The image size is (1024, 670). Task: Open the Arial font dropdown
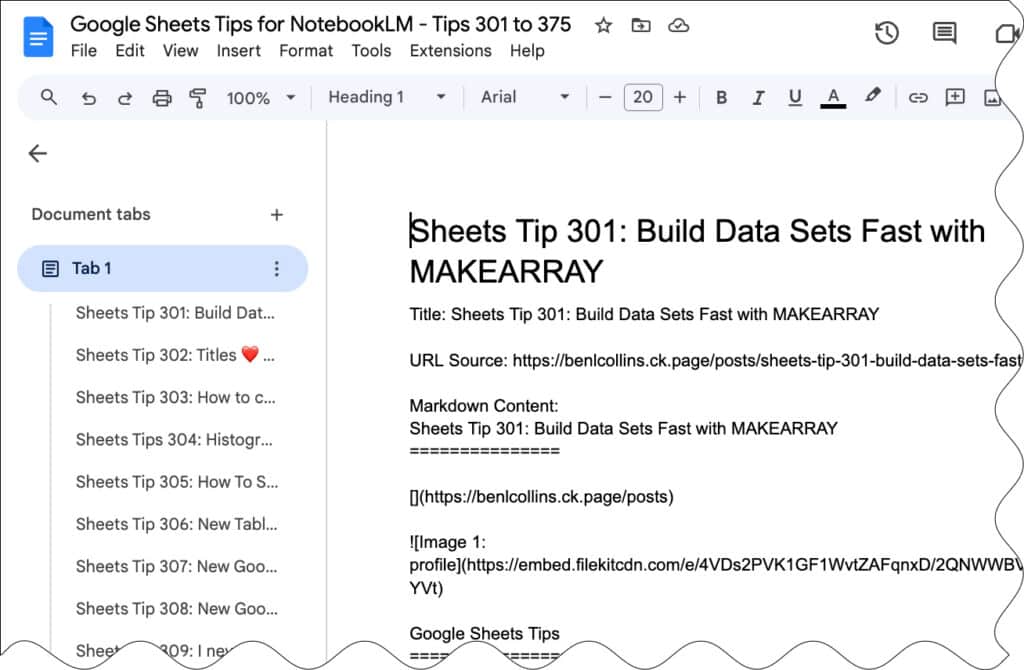pos(524,97)
